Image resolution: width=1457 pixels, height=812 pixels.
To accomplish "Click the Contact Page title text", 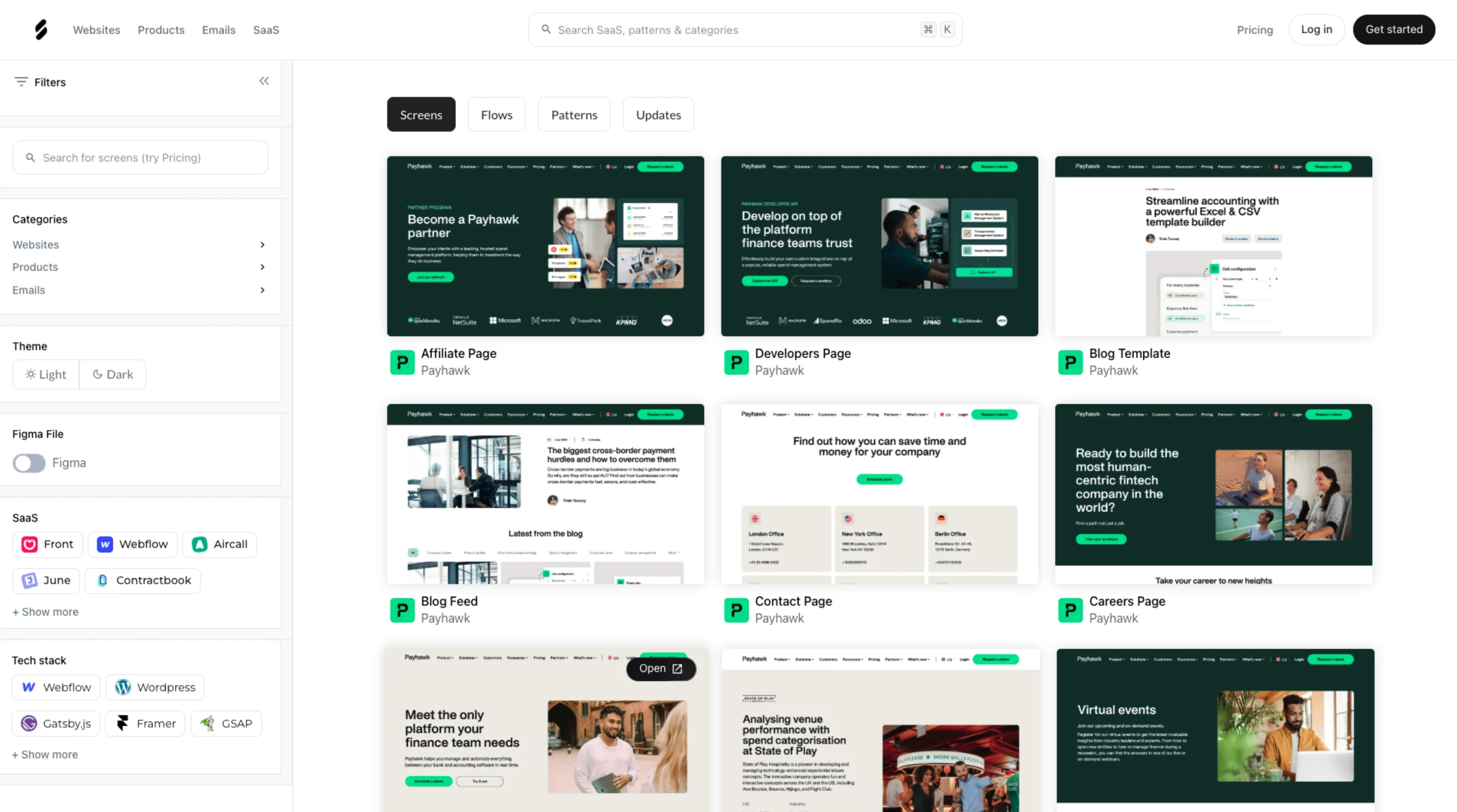I will [x=793, y=601].
